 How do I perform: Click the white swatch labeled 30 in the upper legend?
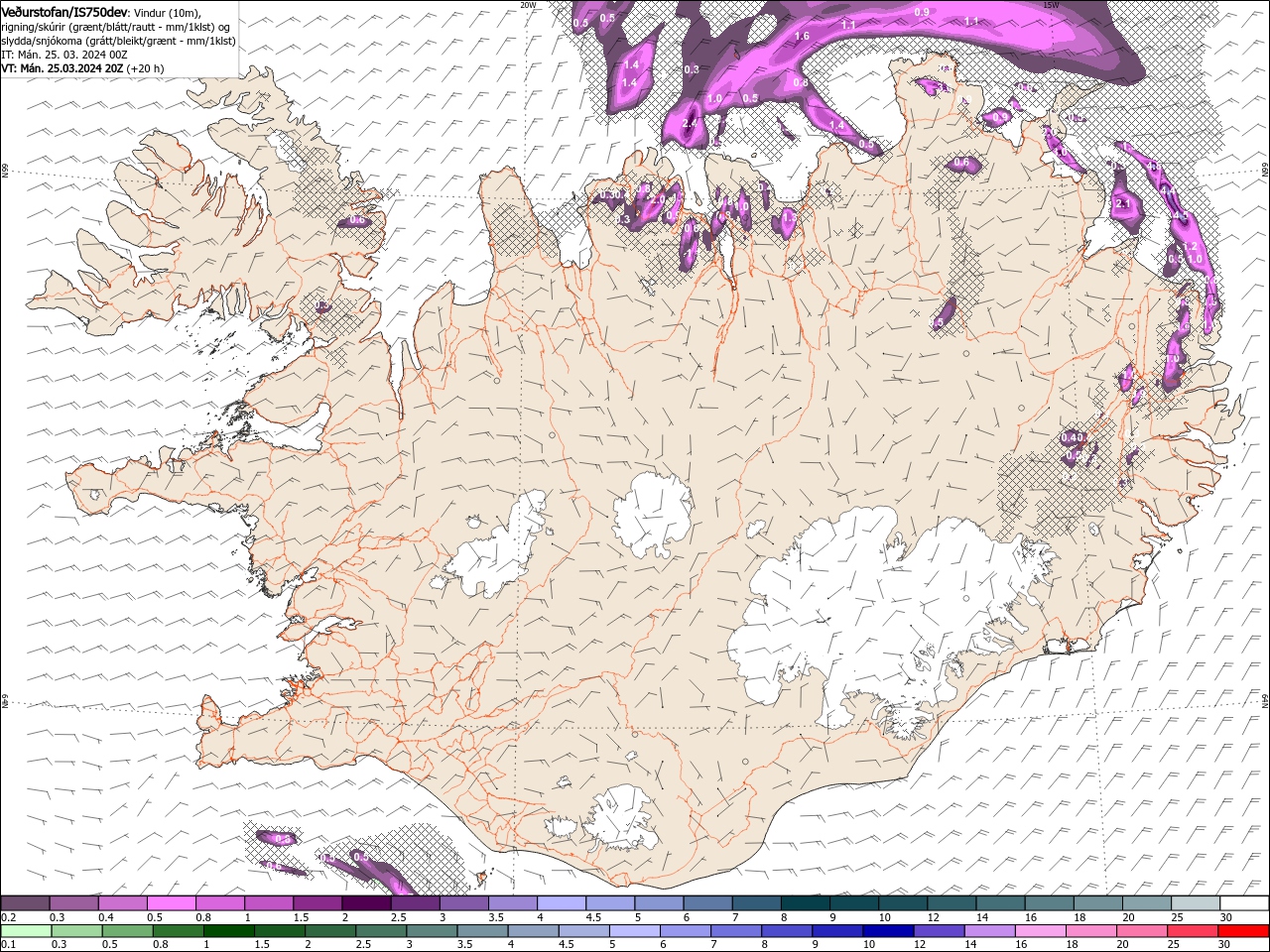pos(1243,903)
